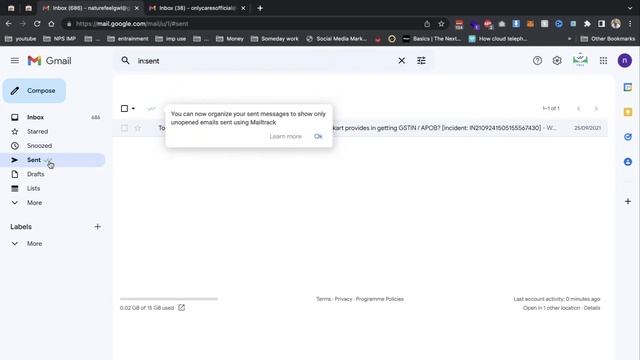Create a new label with plus icon
The height and width of the screenshot is (360, 640).
pyautogui.click(x=97, y=227)
